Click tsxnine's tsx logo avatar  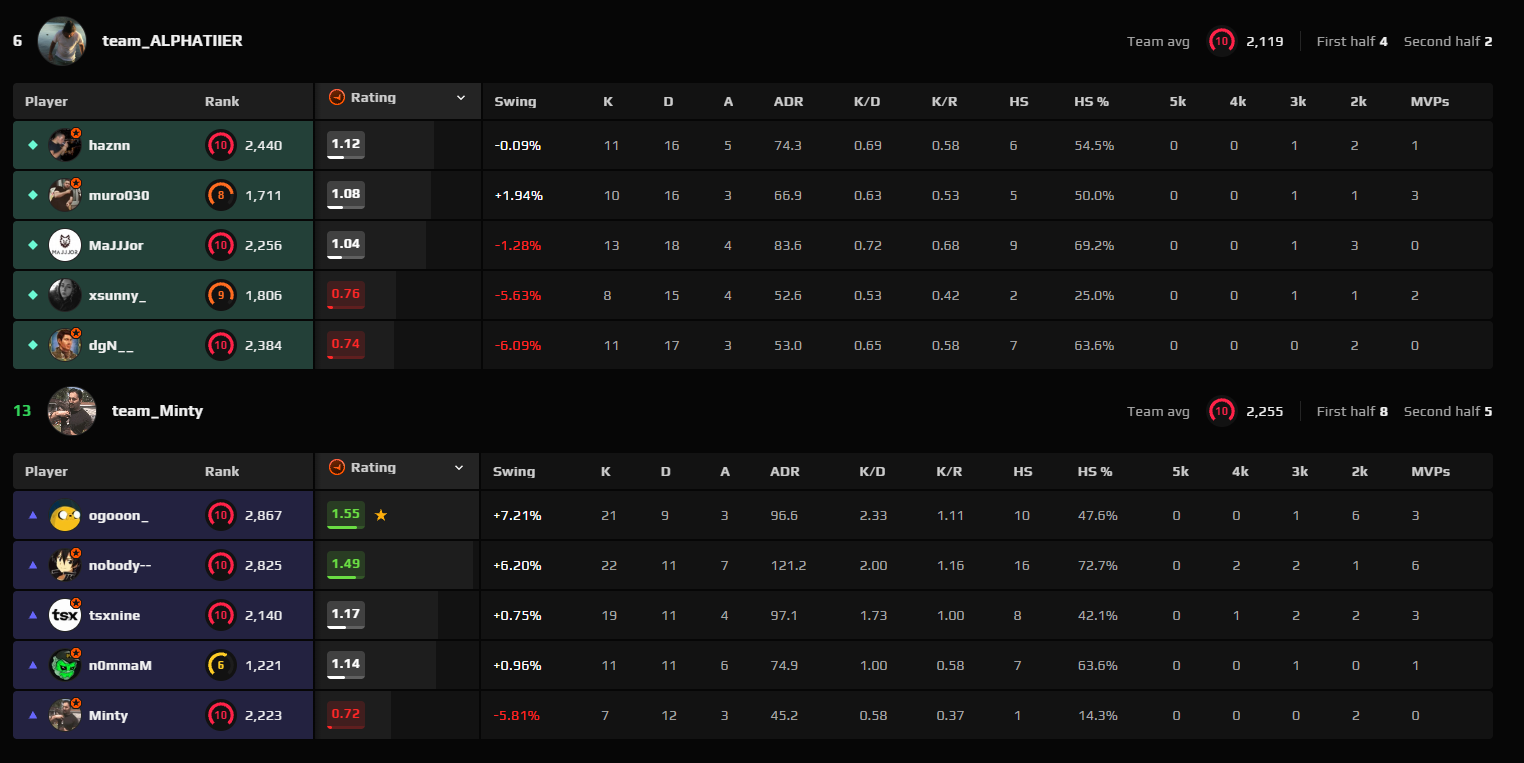tap(65, 615)
